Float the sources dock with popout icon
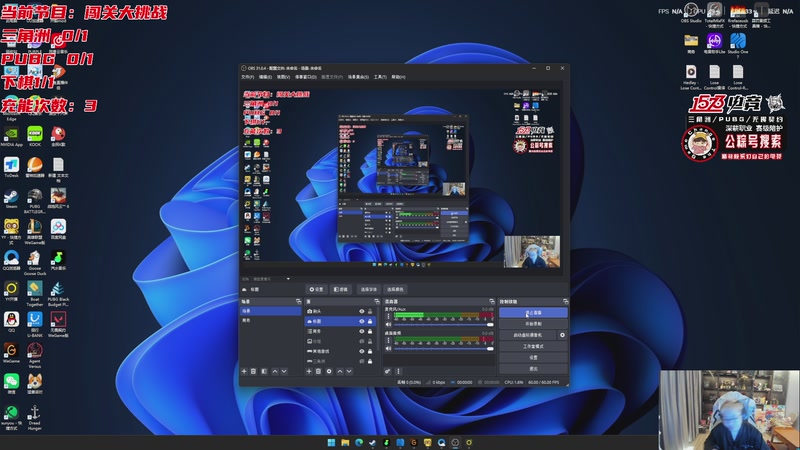The width and height of the screenshot is (800, 450). pos(377,302)
